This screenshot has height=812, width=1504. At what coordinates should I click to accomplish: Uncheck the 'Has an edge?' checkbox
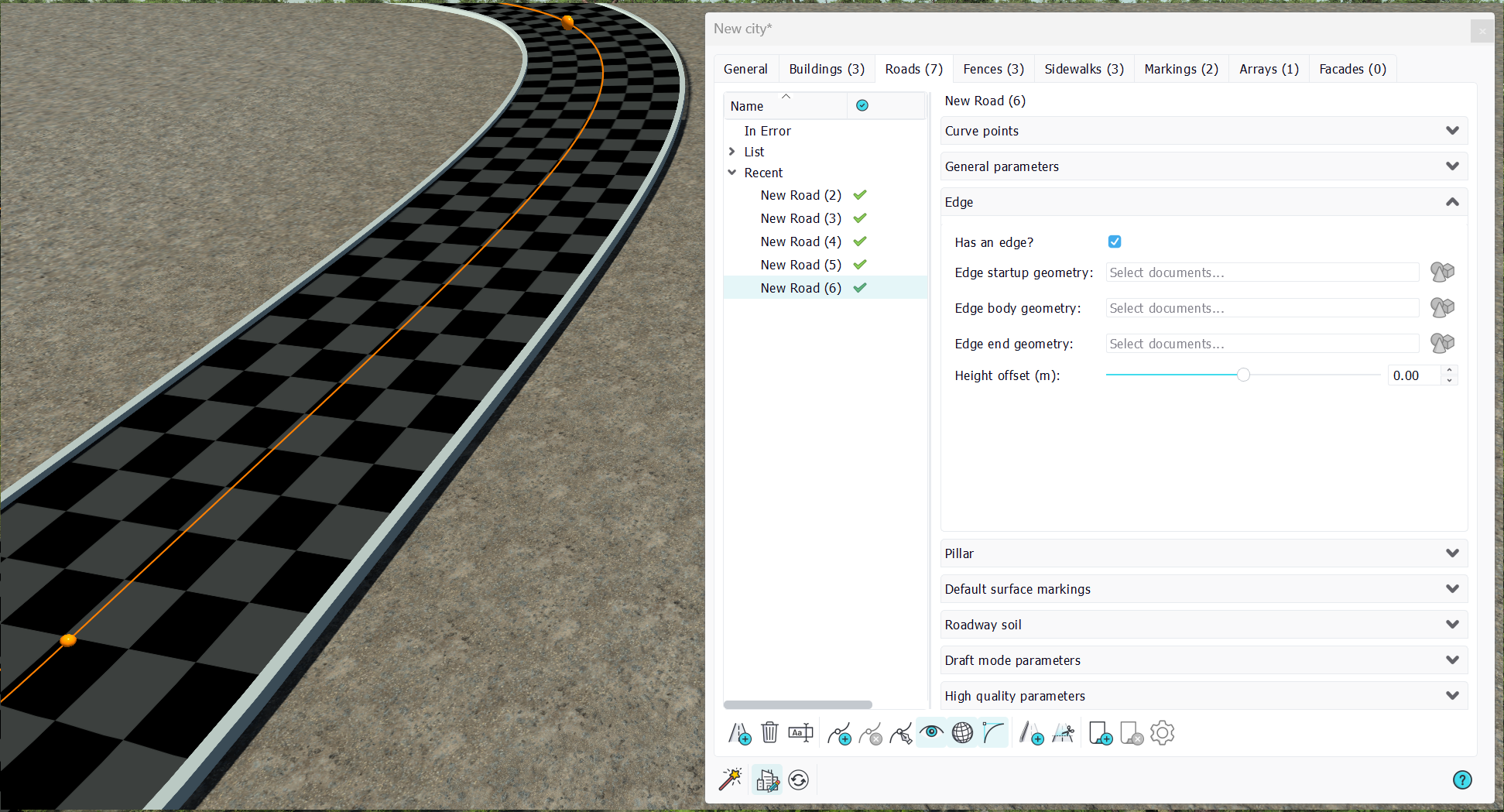[1115, 242]
